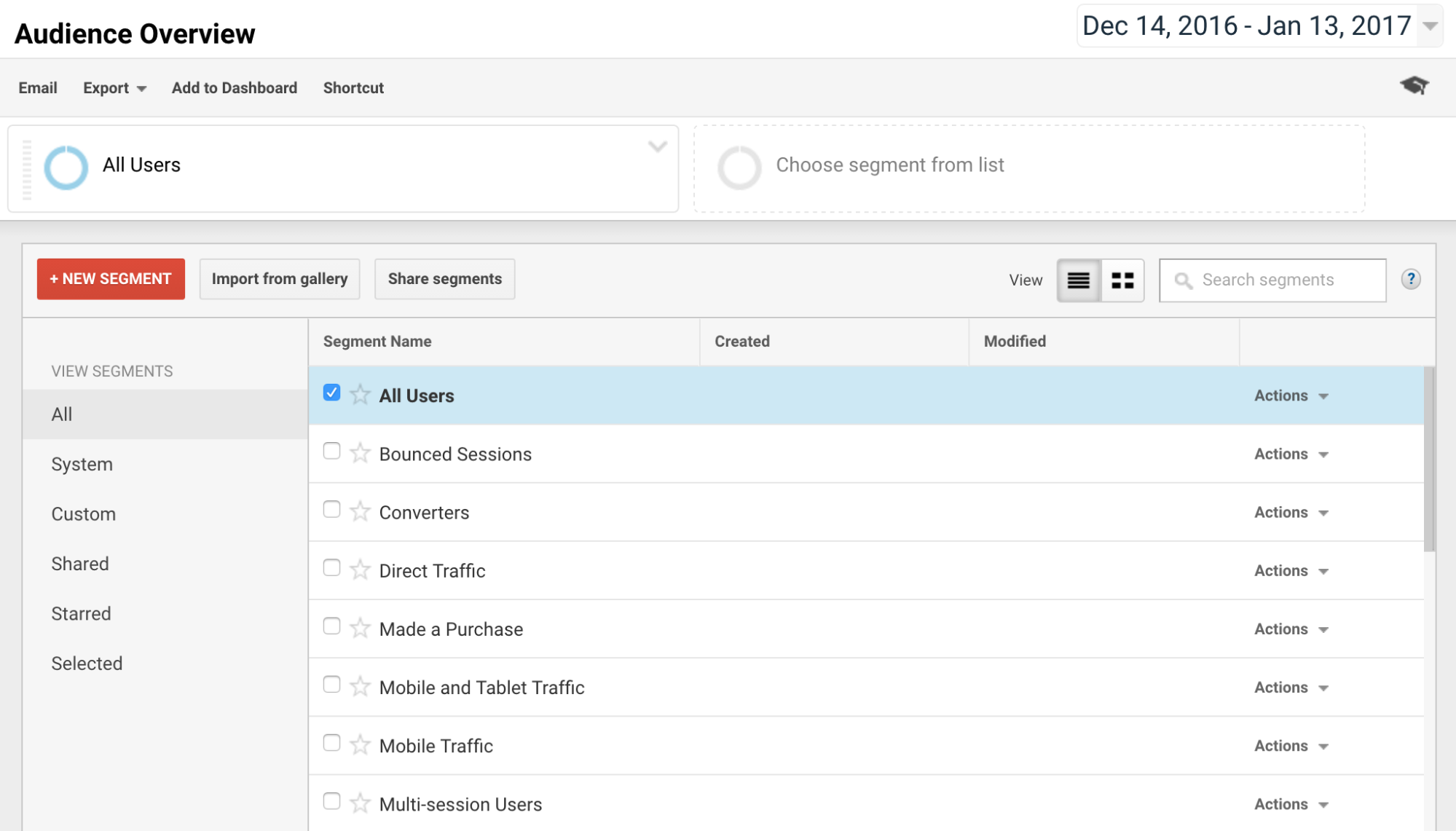1456x831 pixels.
Task: Switch to list view icon
Action: click(1078, 280)
